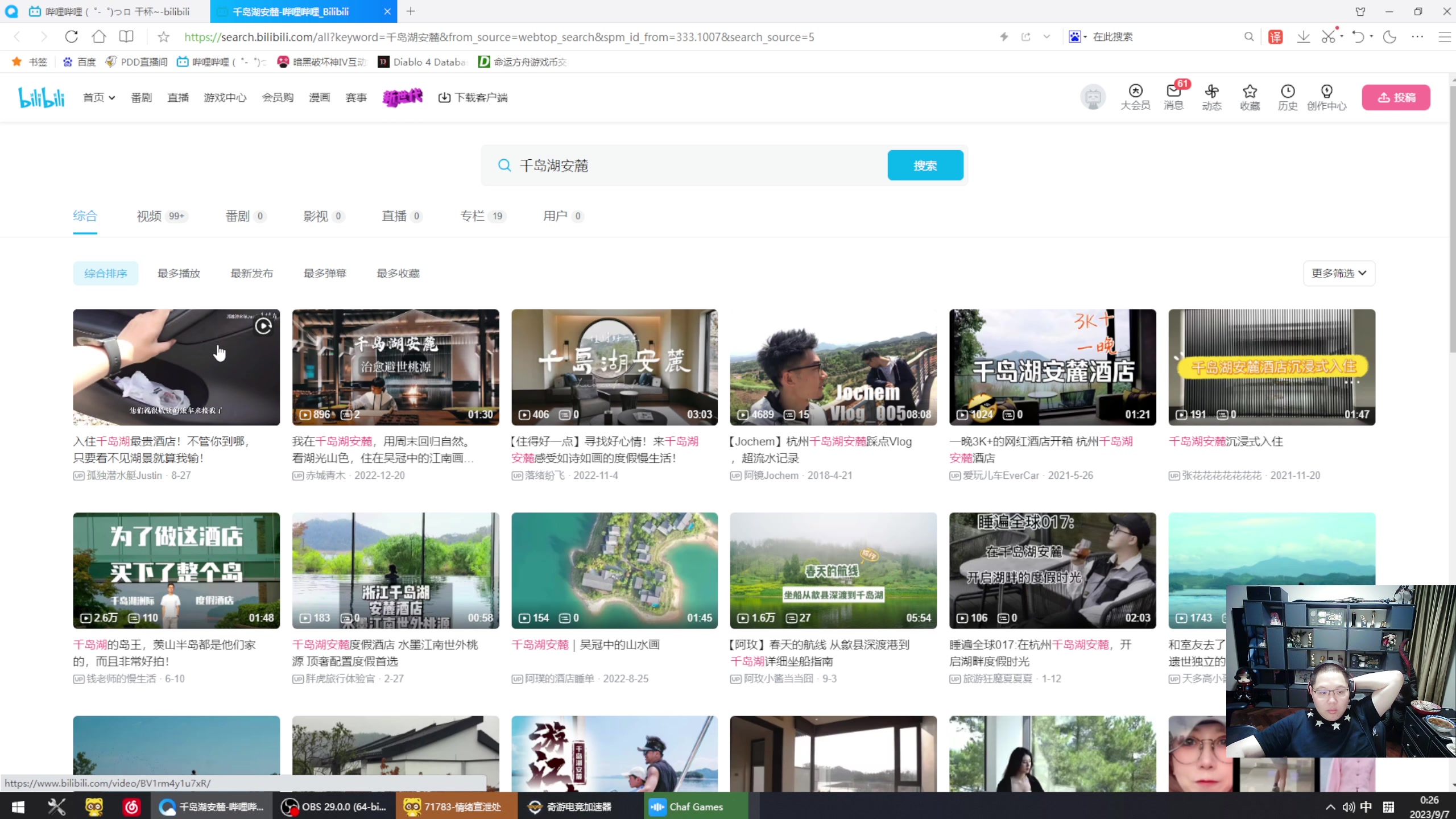This screenshot has height=819, width=1456.
Task: Click the pink 投稿 upload button
Action: pos(1396,97)
